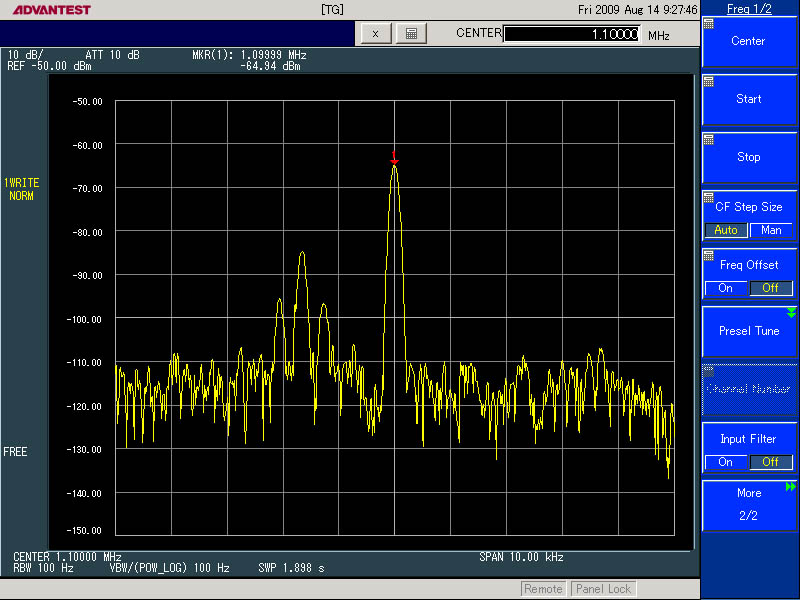Click keypad icon on CF Step Size softkey

(709, 197)
